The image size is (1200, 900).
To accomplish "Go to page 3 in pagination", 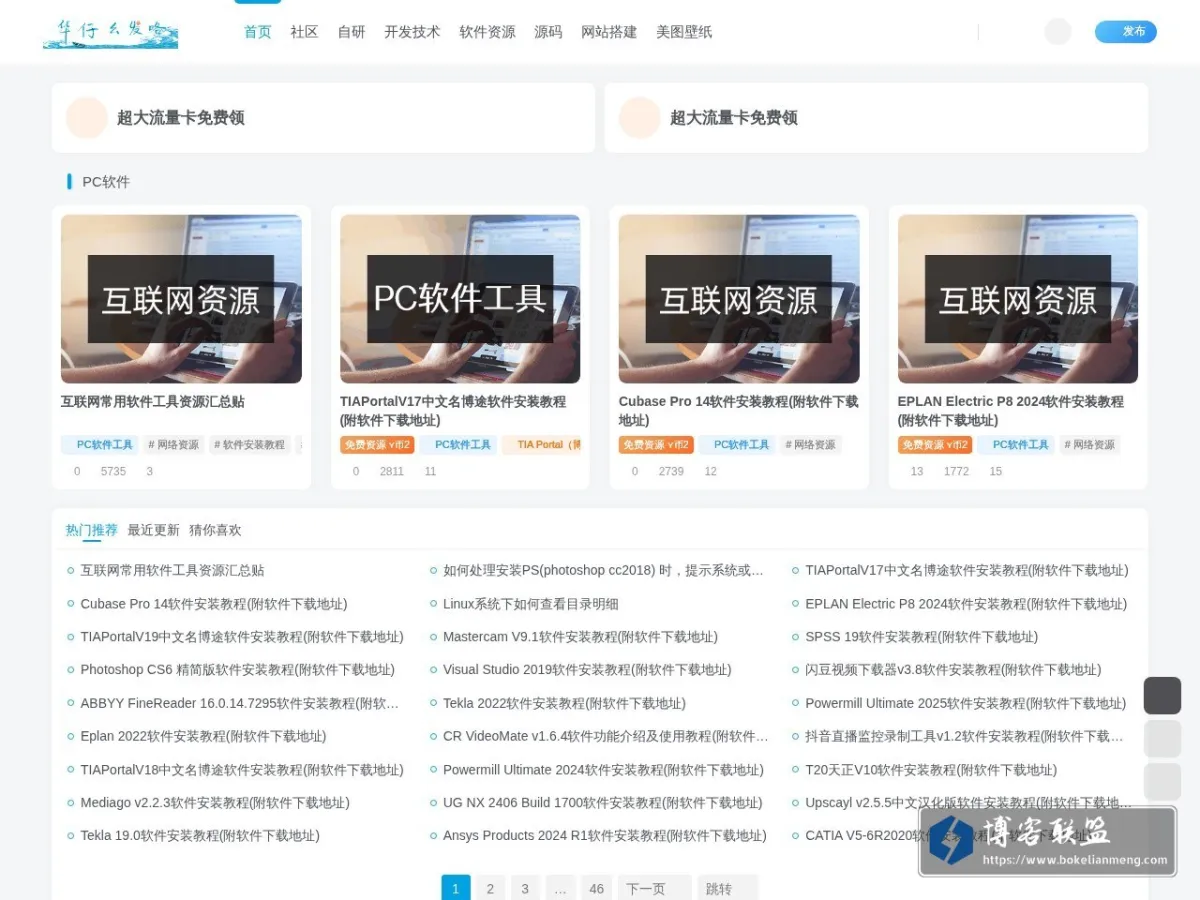I will coord(525,889).
